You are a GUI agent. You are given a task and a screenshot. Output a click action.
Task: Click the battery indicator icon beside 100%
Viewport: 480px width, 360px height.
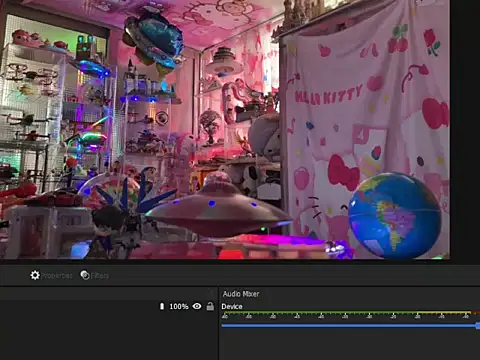click(x=162, y=306)
